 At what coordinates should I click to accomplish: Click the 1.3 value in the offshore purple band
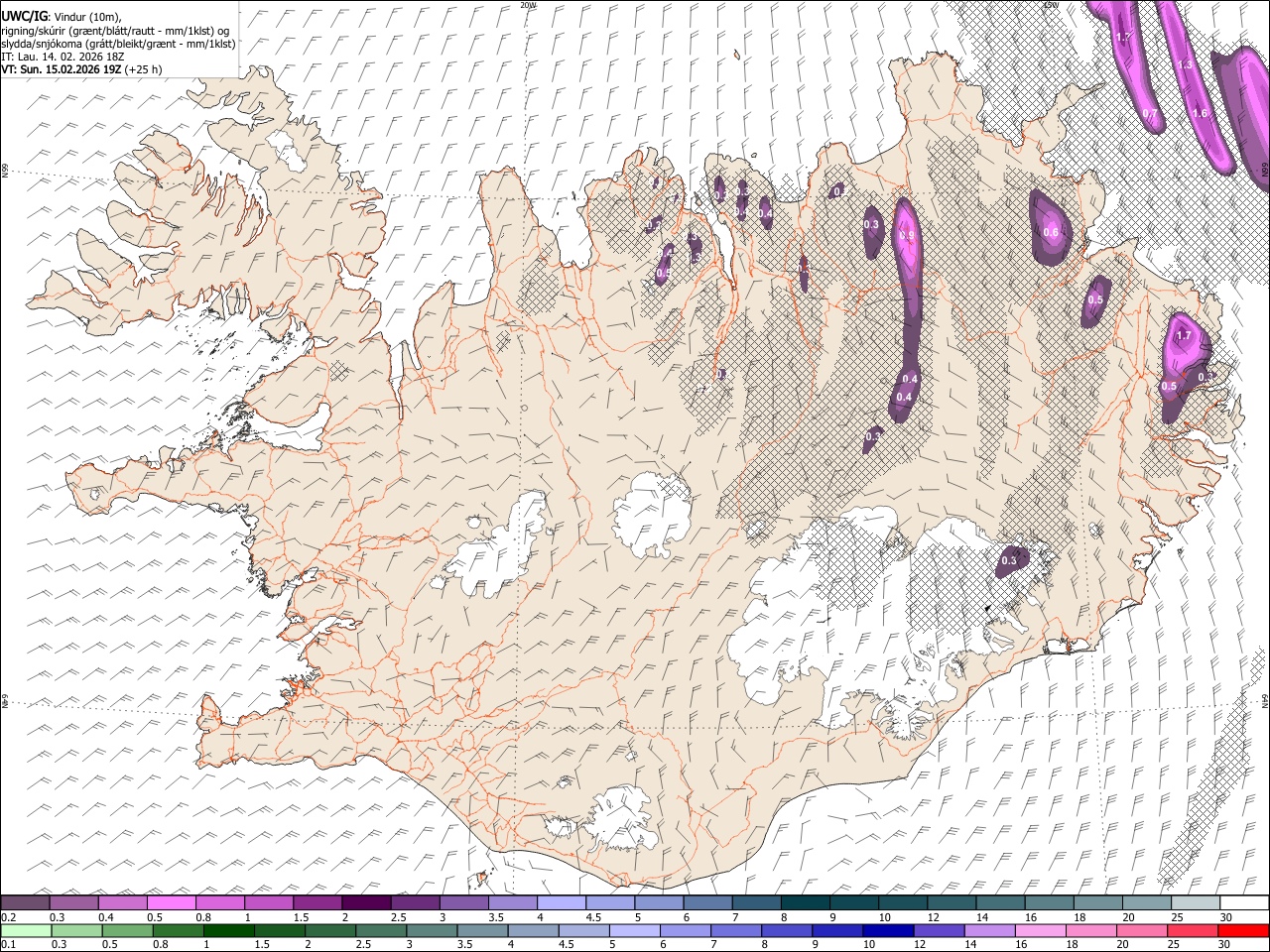coord(1186,64)
